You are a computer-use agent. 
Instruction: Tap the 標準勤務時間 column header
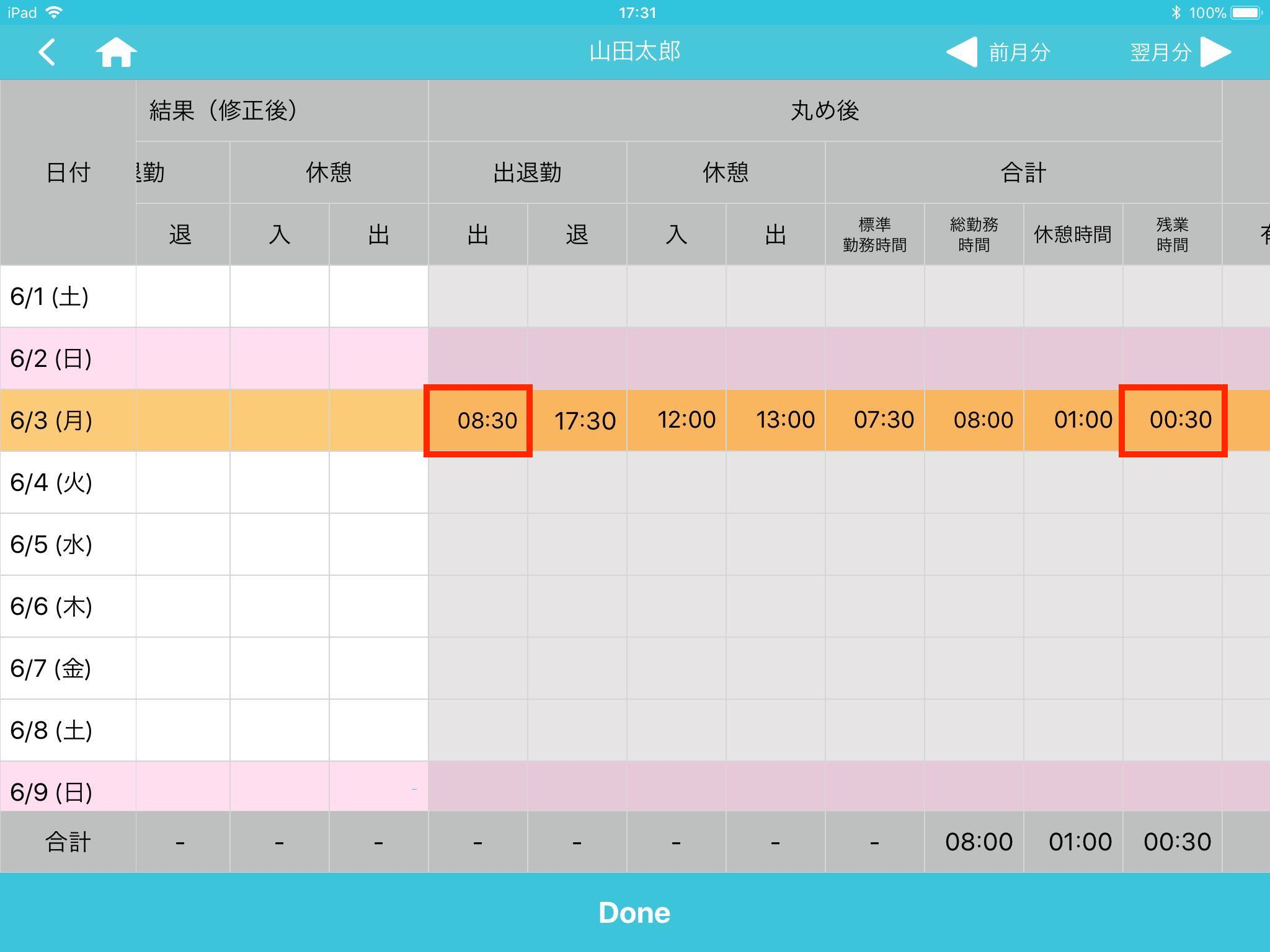(875, 235)
